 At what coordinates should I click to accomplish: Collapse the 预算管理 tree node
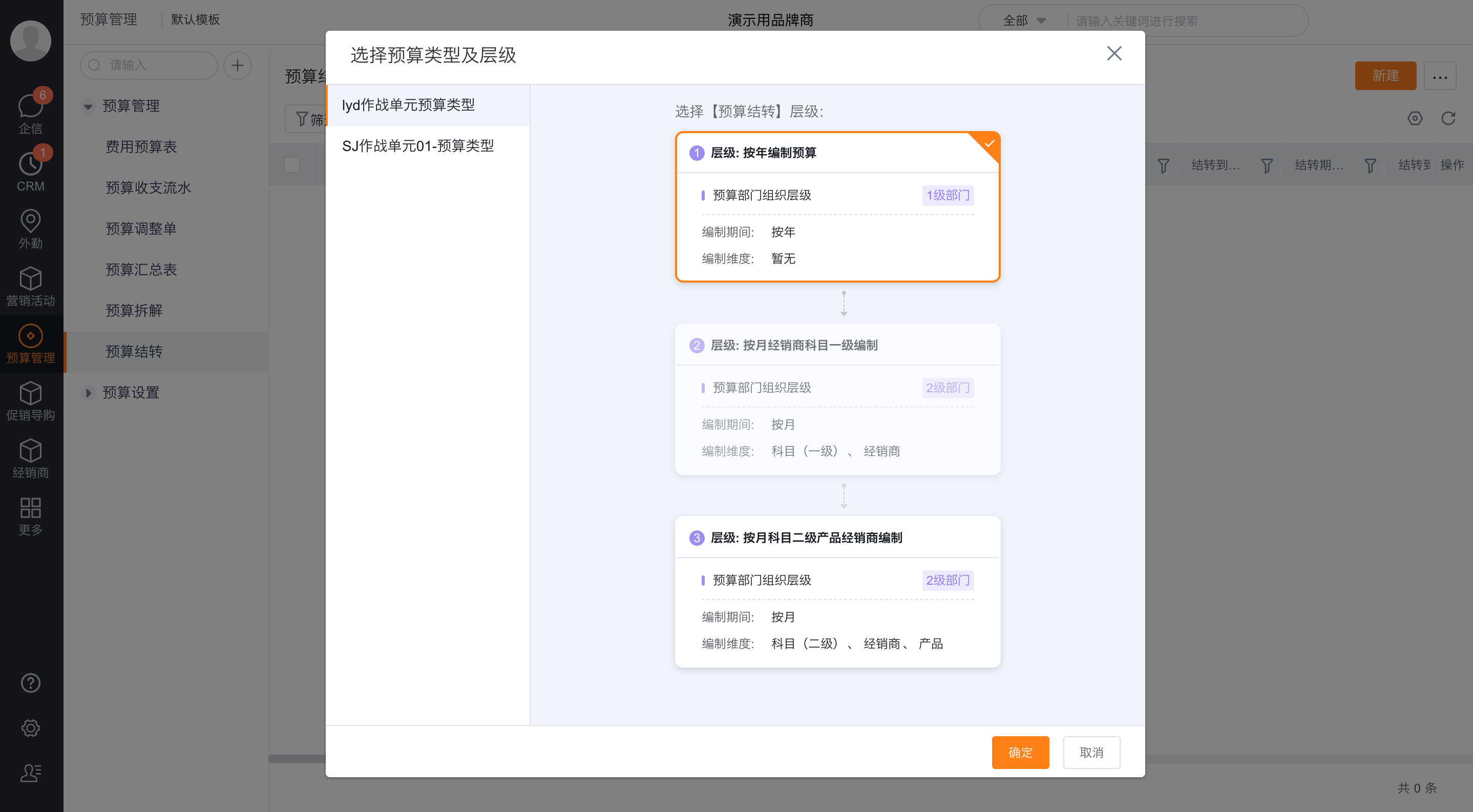click(88, 106)
